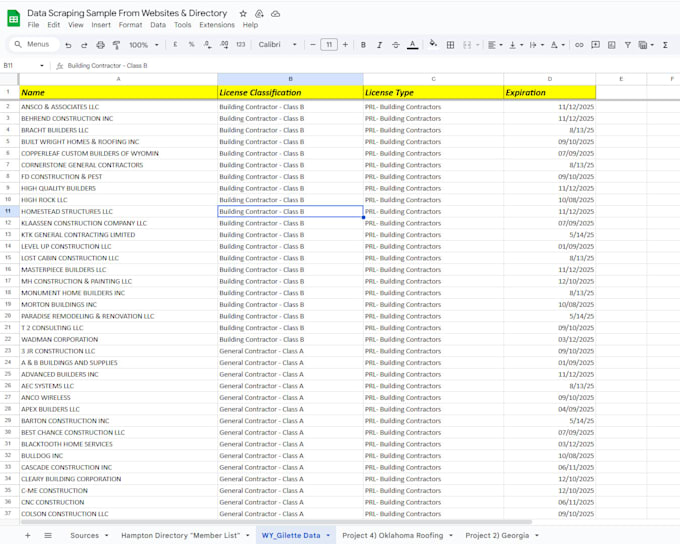Select column C header

click(x=433, y=79)
